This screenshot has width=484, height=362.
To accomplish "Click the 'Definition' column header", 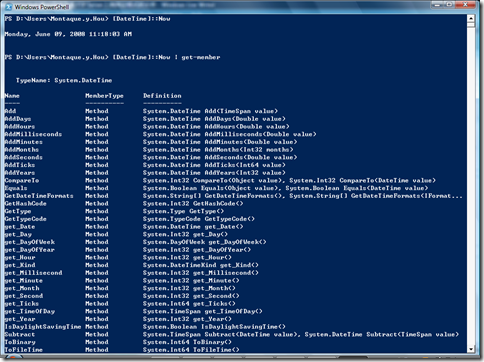I will (x=162, y=96).
